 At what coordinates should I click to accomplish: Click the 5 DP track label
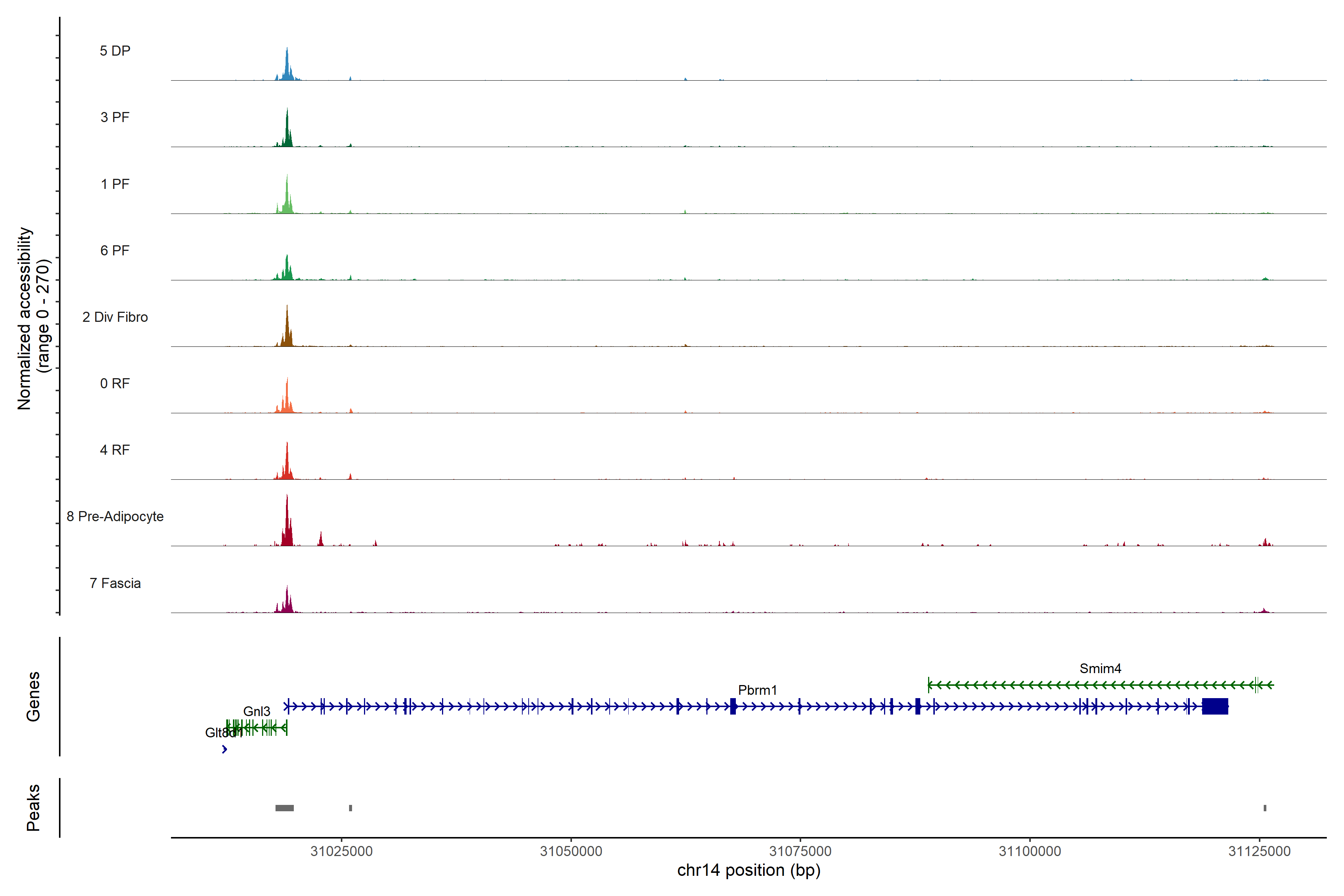pos(115,51)
